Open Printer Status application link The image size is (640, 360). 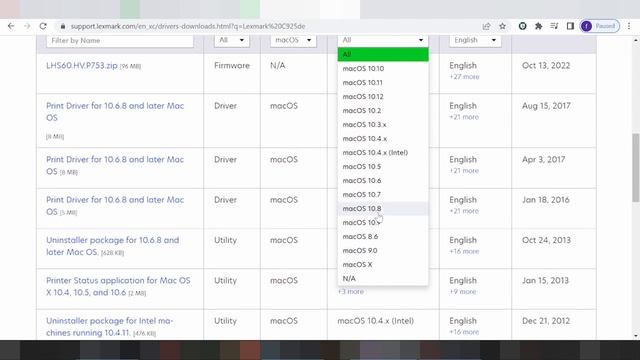[x=118, y=287]
